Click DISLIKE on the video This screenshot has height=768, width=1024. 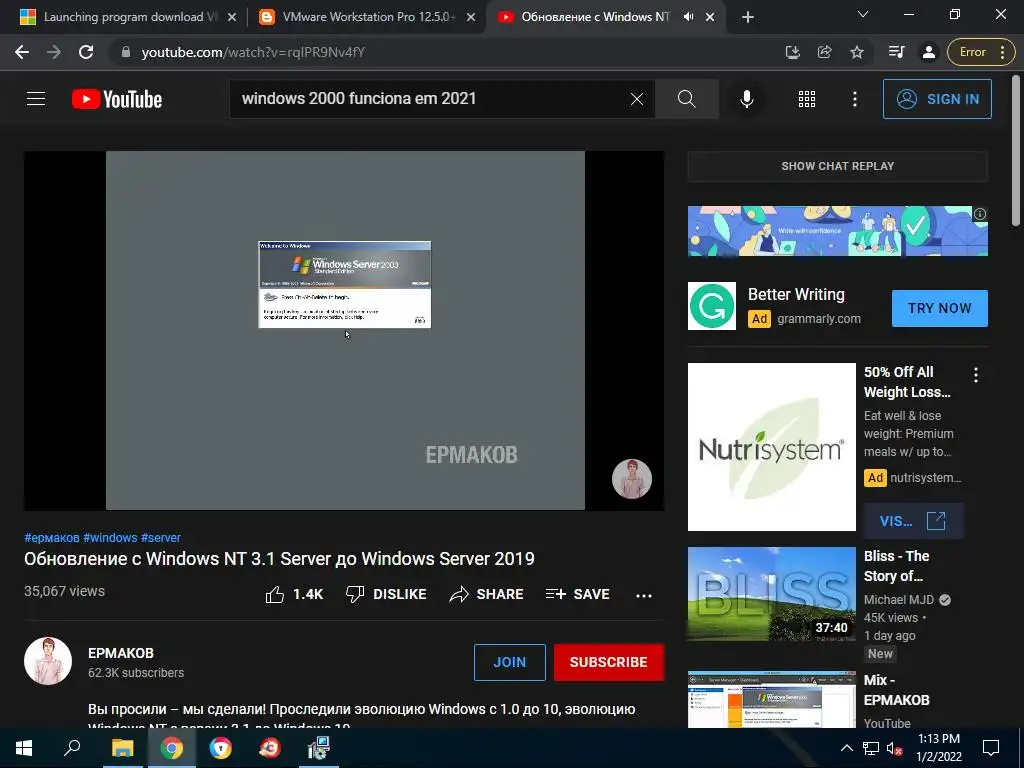[386, 594]
